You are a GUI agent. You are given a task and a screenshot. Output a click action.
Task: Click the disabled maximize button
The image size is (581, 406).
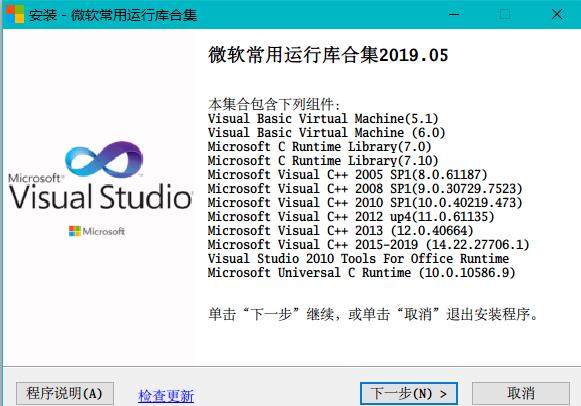pos(505,14)
